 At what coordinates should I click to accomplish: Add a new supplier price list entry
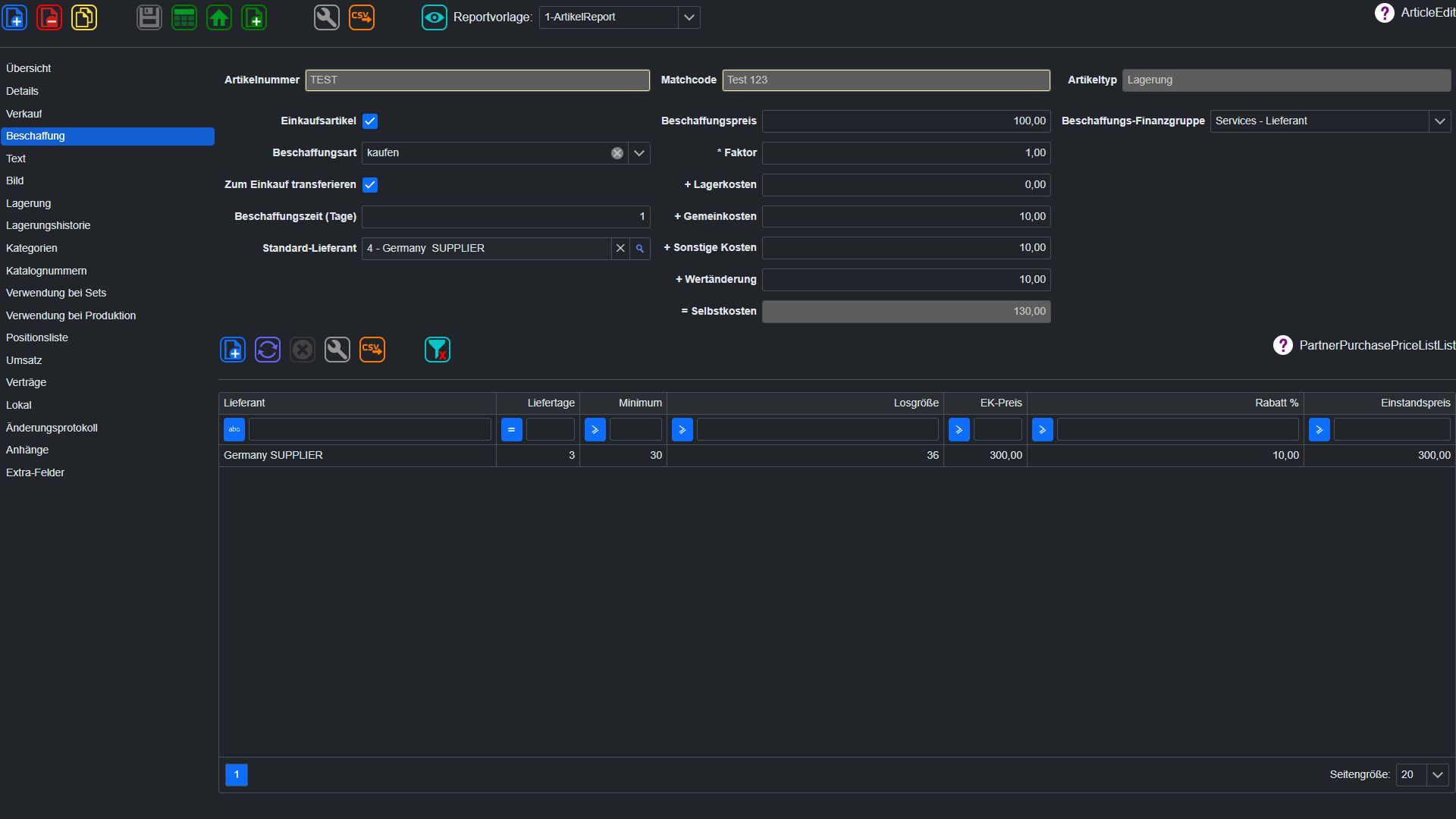point(233,350)
